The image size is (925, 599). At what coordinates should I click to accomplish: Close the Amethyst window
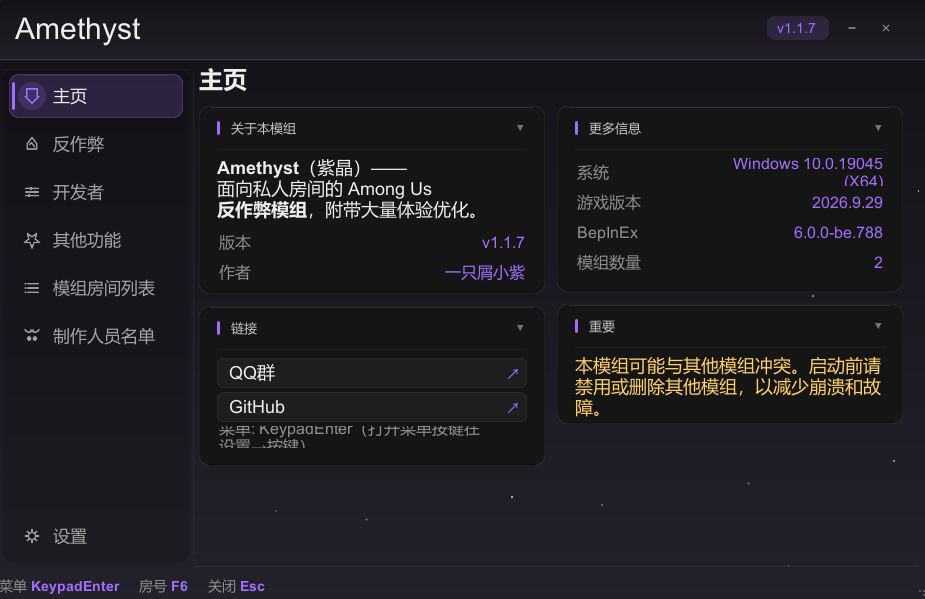click(885, 28)
